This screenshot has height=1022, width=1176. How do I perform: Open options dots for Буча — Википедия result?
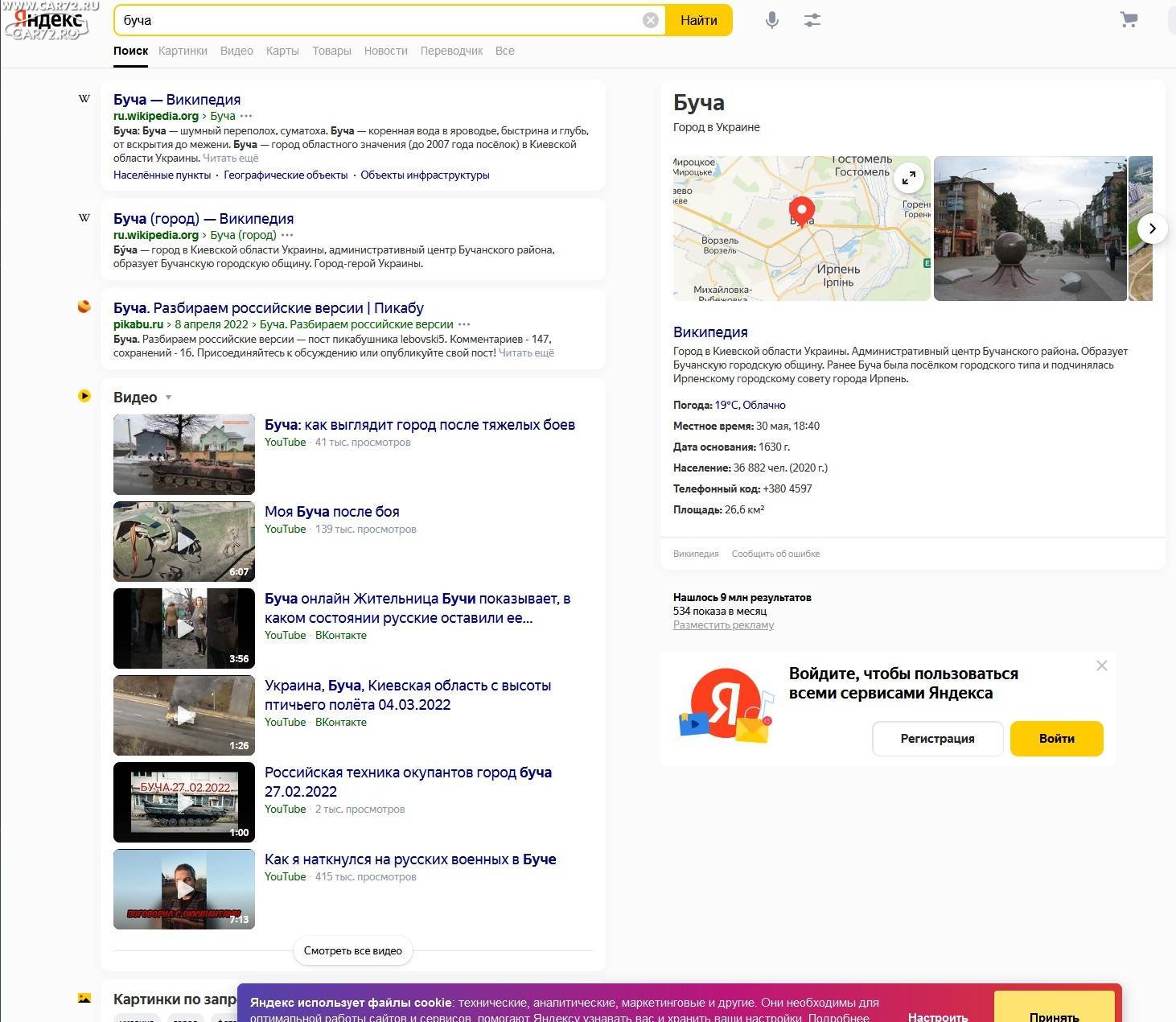[246, 116]
